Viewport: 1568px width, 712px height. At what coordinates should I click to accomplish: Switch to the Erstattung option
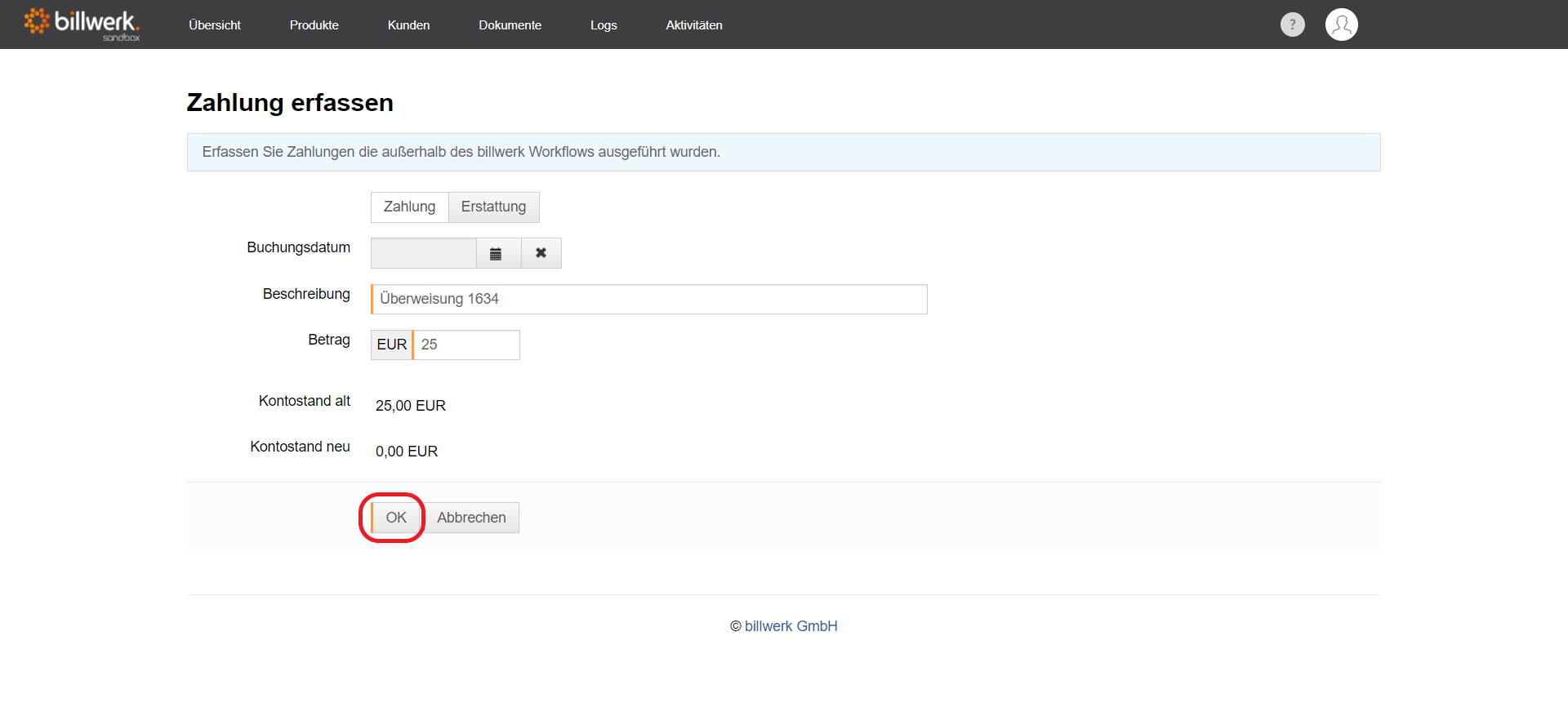(493, 207)
